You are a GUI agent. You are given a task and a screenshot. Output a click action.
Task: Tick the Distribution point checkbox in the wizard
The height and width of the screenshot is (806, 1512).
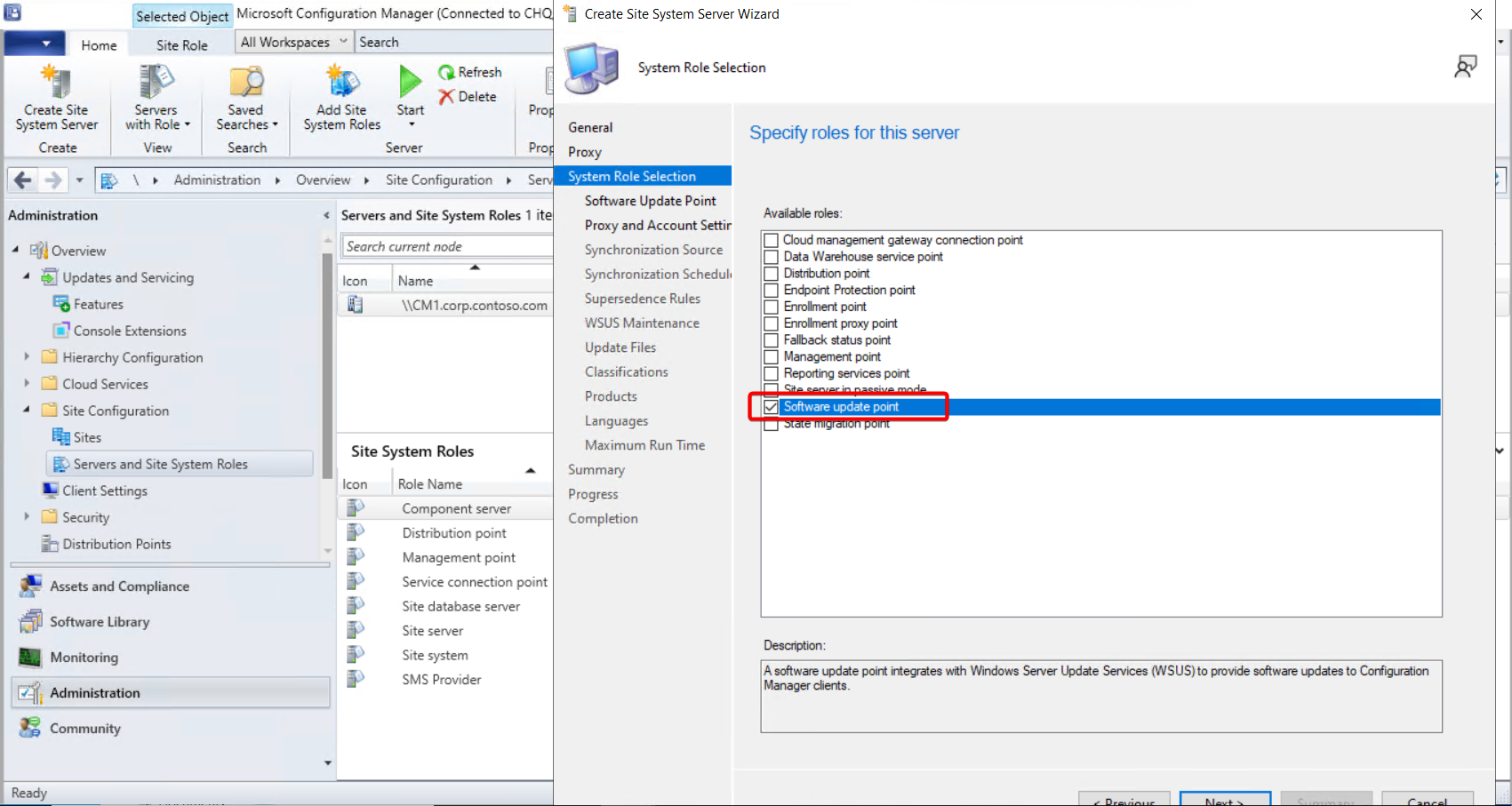click(x=772, y=274)
